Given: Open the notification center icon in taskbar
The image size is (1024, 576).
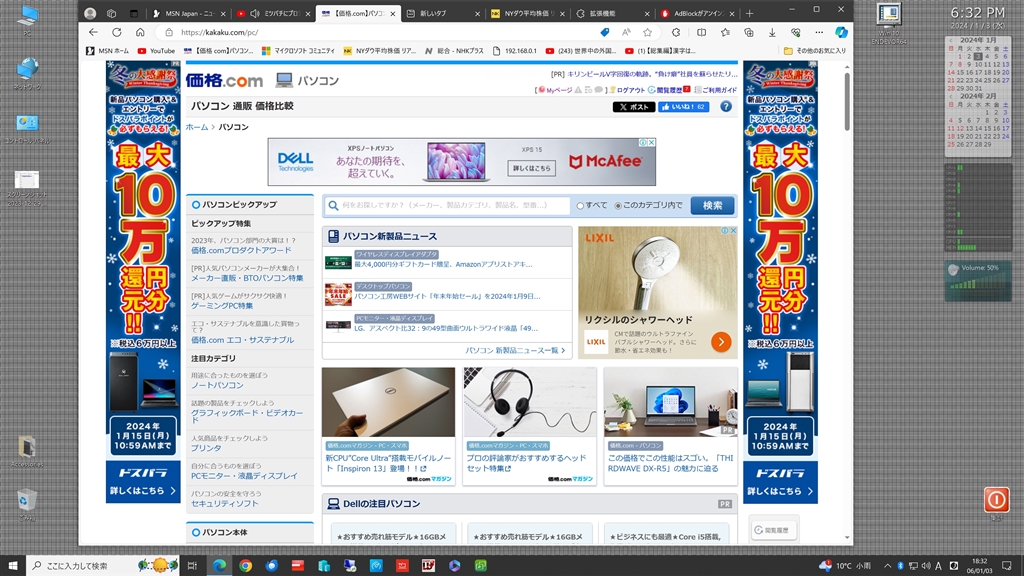Looking at the screenshot, I should pos(1006,566).
